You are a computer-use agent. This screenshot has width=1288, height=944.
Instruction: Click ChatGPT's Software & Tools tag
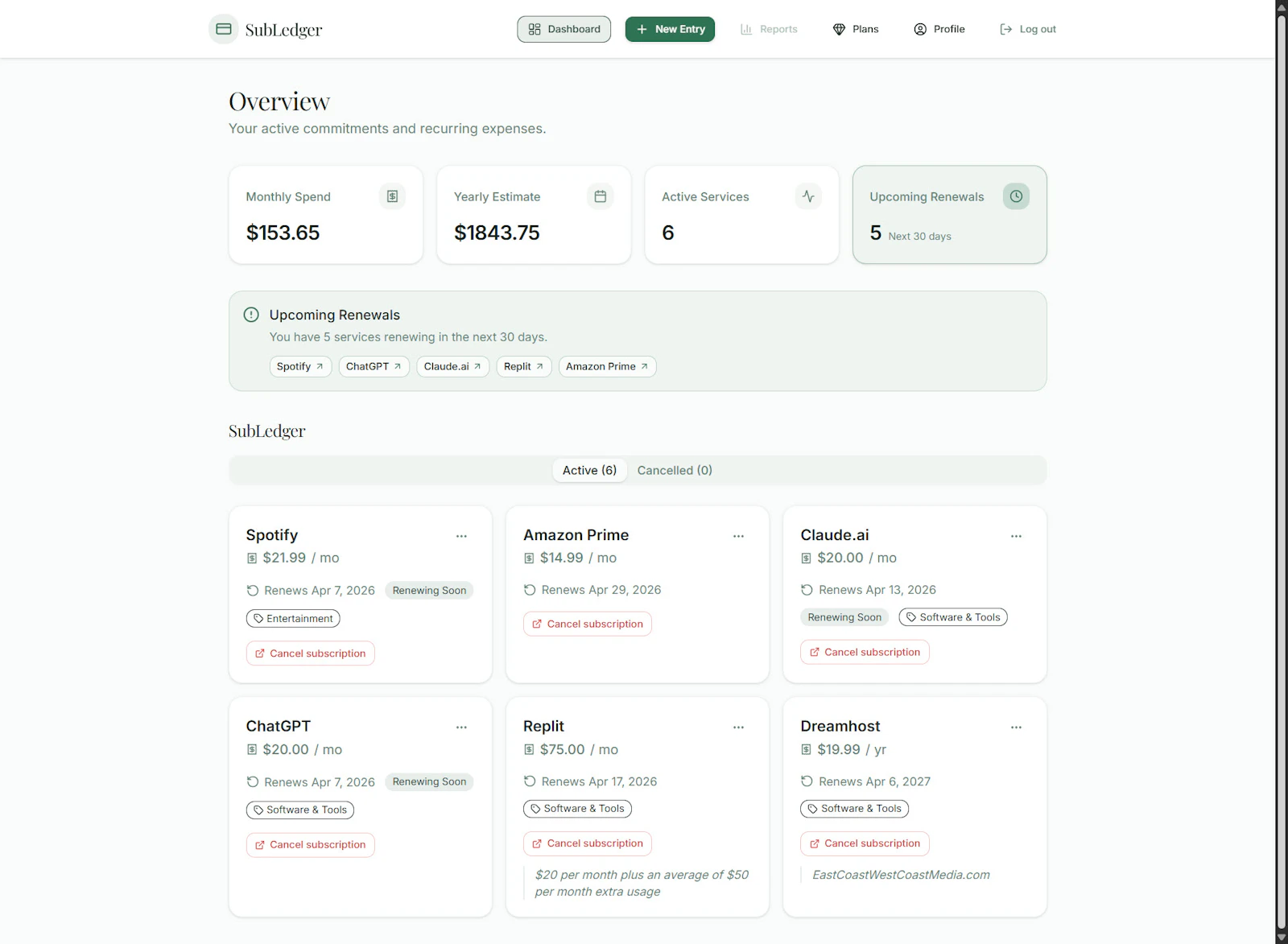299,810
